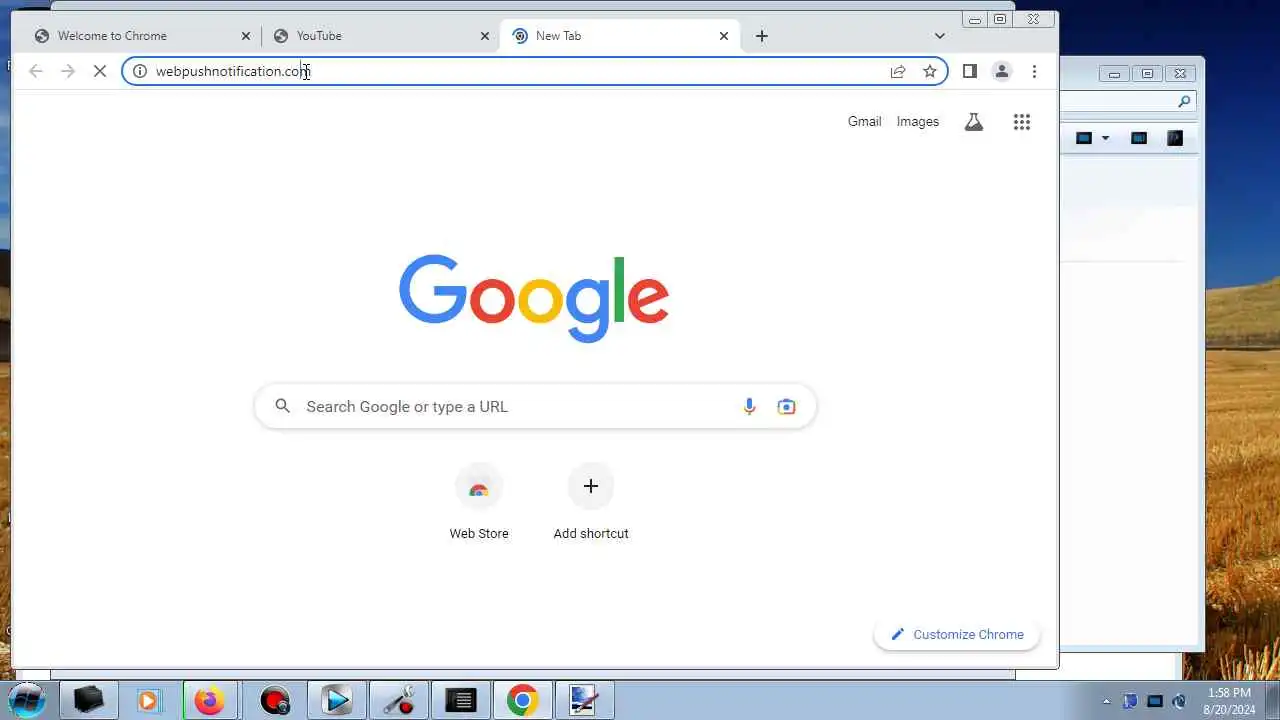Open the black console taskbar icon
Image resolution: width=1280 pixels, height=720 pixels.
(x=461, y=701)
